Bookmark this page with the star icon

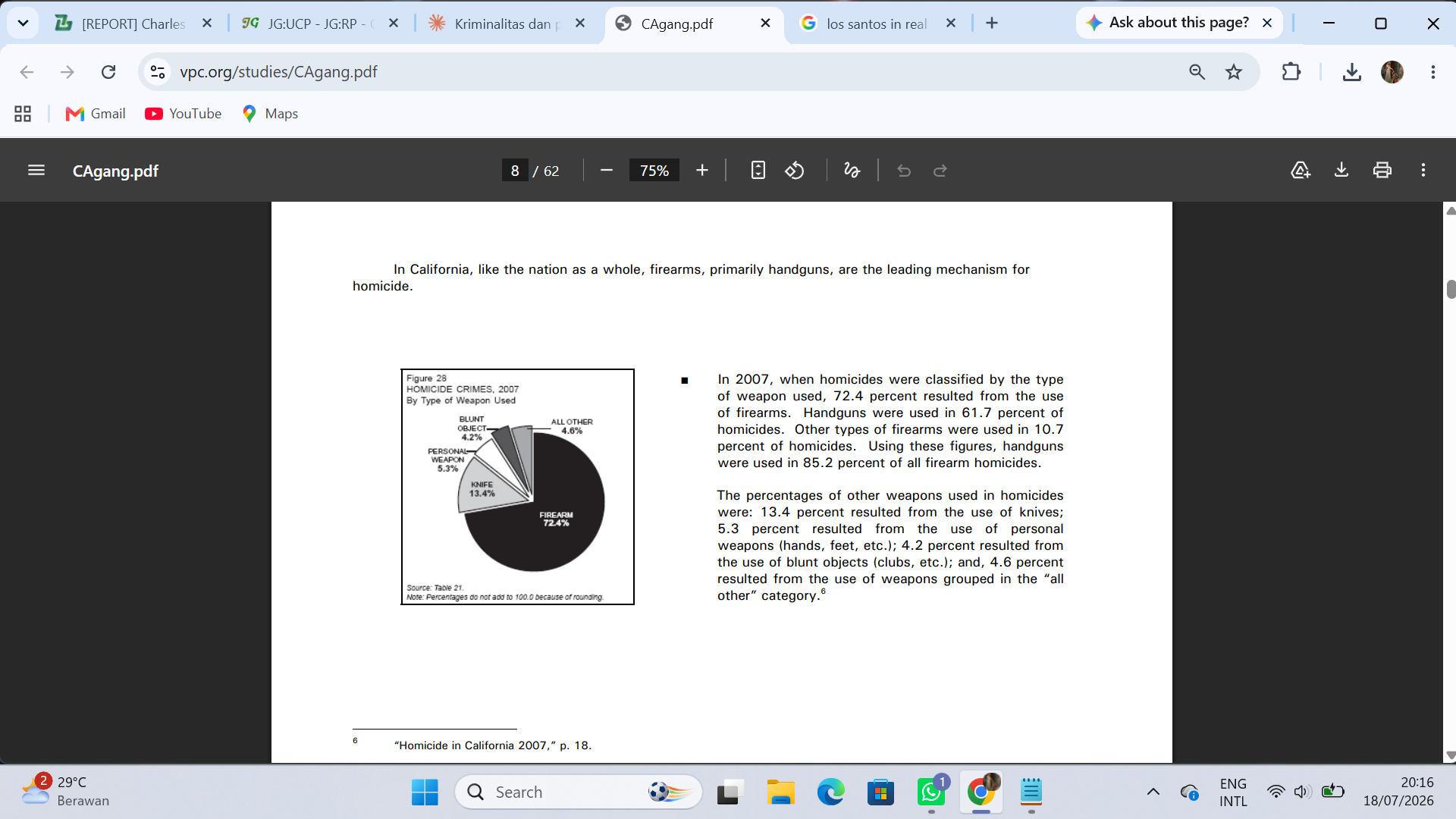pyautogui.click(x=1234, y=72)
